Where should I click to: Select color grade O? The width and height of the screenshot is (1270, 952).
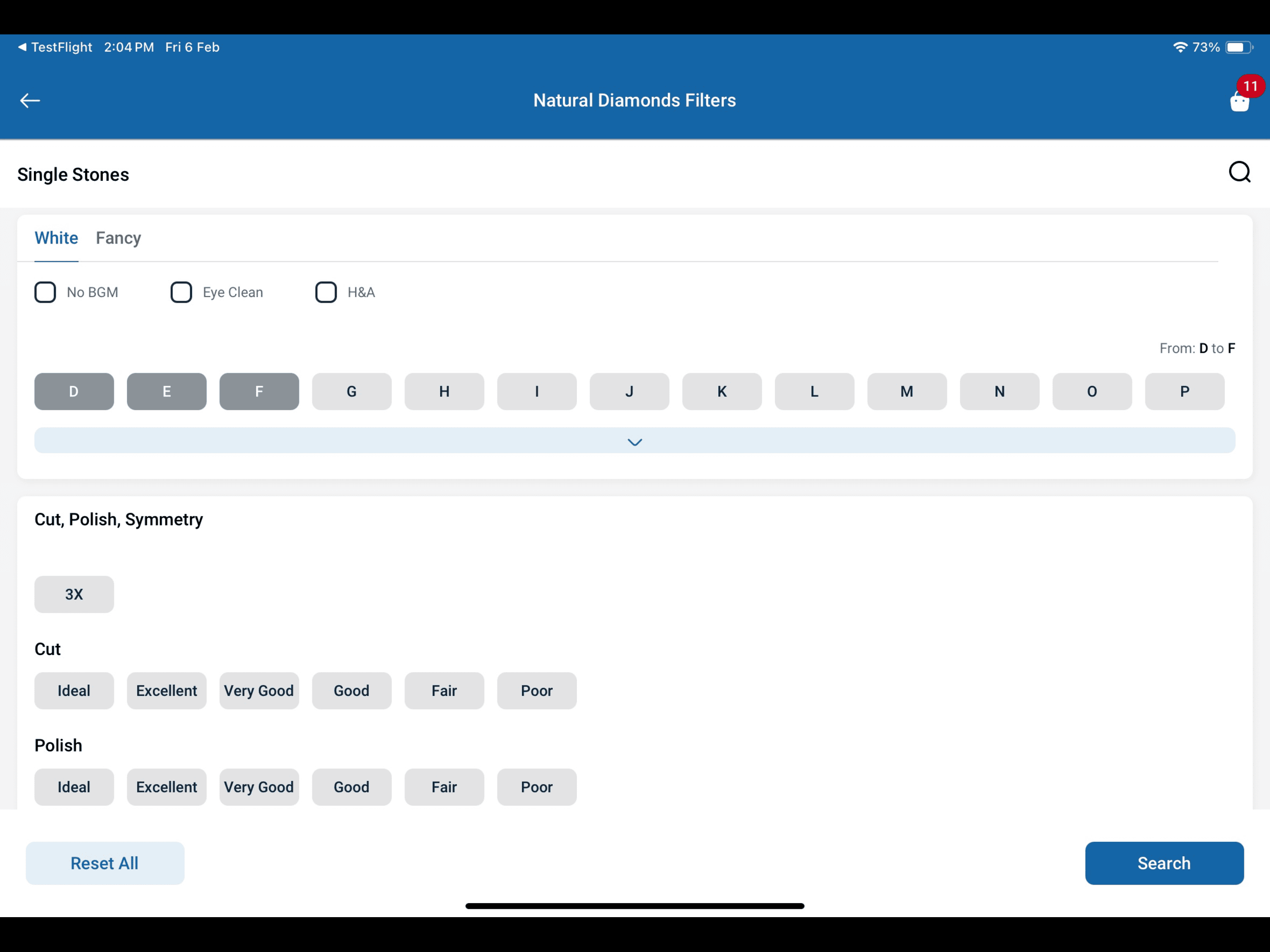coord(1092,391)
